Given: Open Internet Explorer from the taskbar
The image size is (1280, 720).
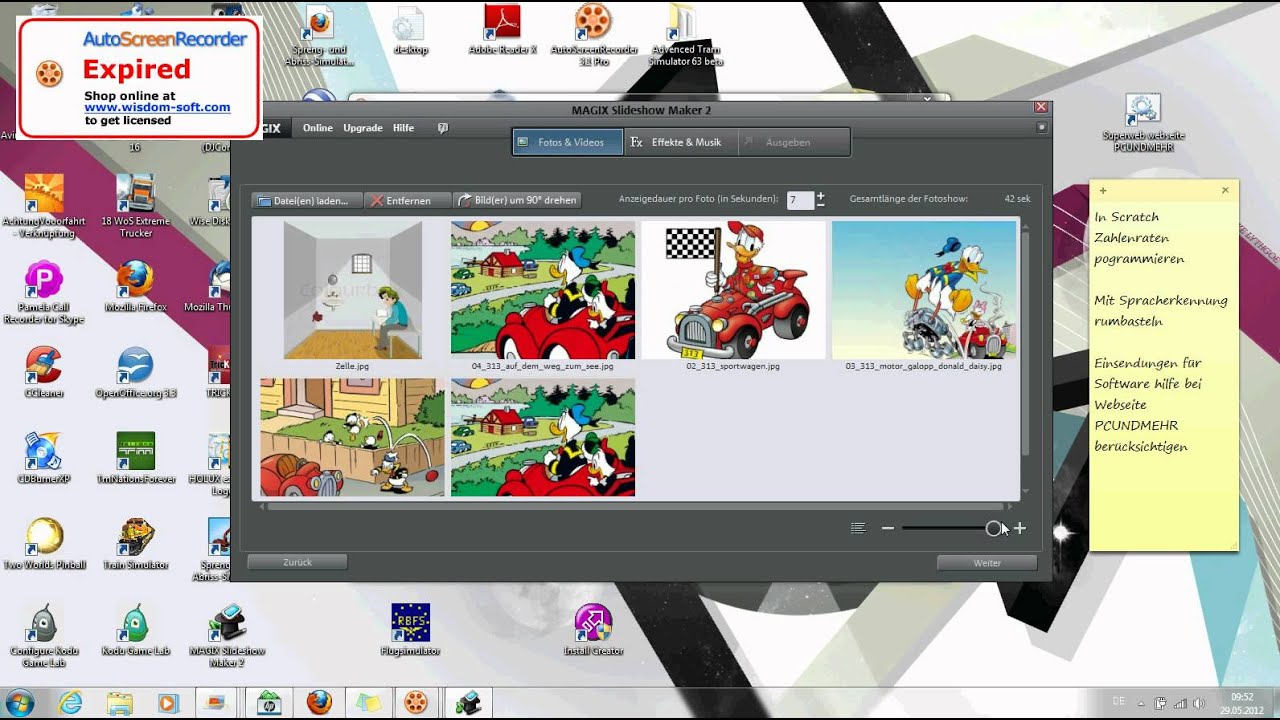Looking at the screenshot, I should pos(70,703).
